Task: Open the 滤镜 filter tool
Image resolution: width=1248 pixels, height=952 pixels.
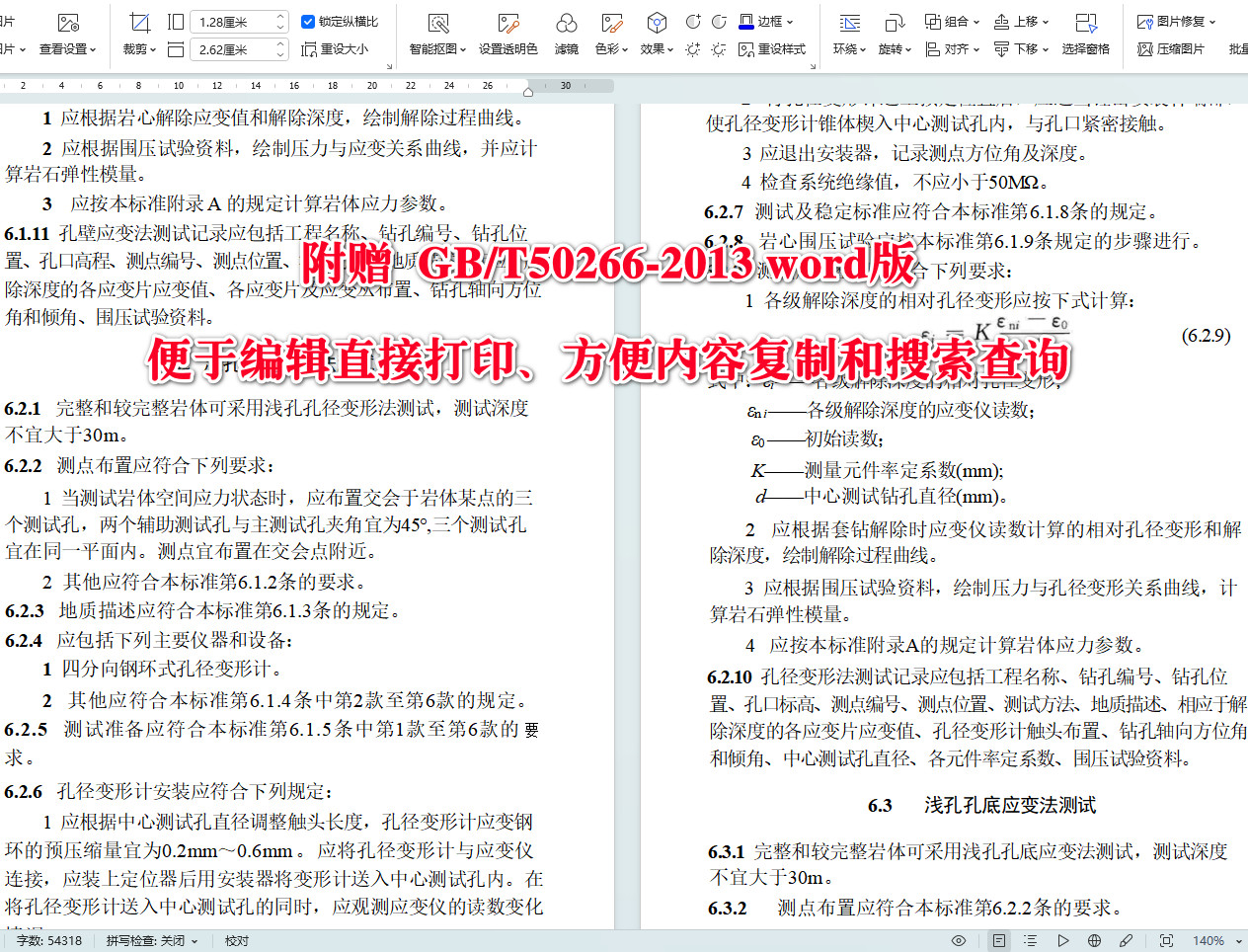Action: 567,22
